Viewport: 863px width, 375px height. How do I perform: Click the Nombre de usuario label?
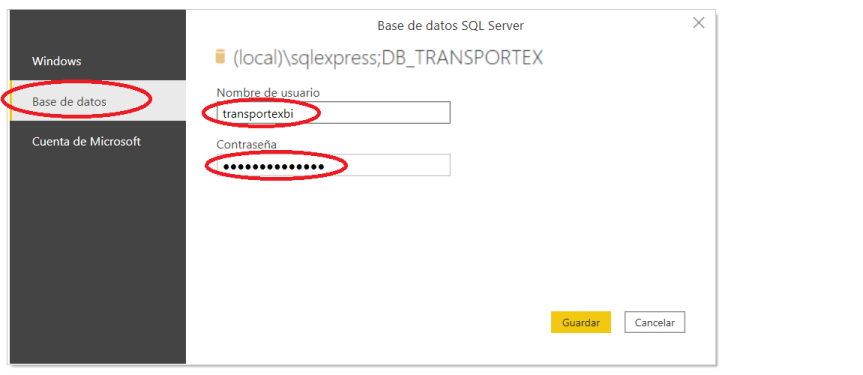pos(268,93)
